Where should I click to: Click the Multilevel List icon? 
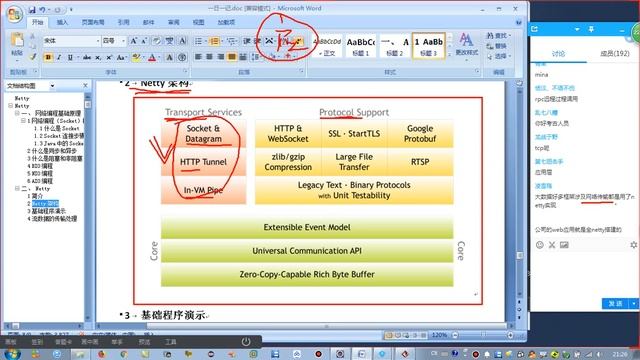(x=231, y=41)
